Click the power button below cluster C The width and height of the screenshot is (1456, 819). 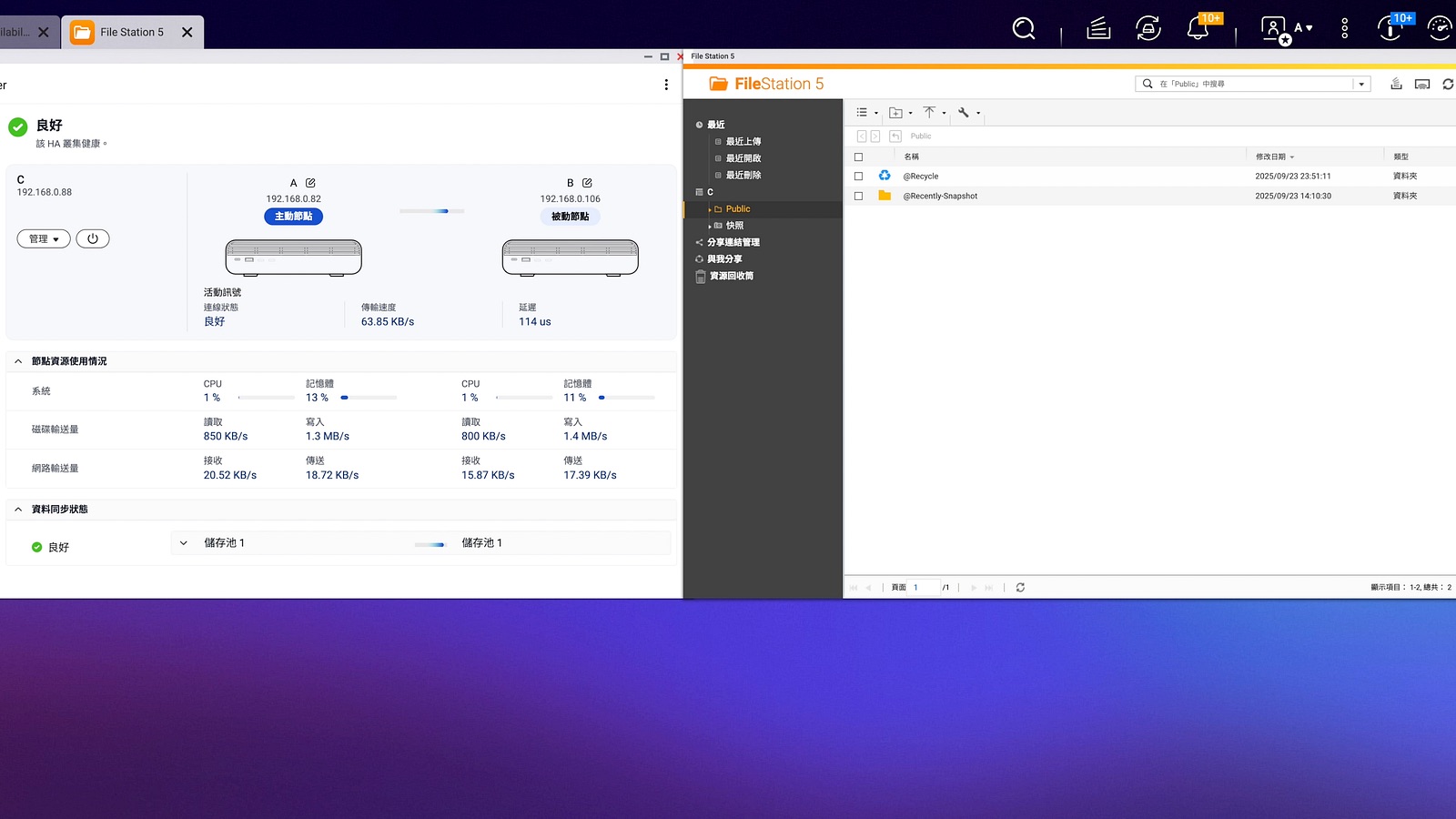click(x=93, y=238)
